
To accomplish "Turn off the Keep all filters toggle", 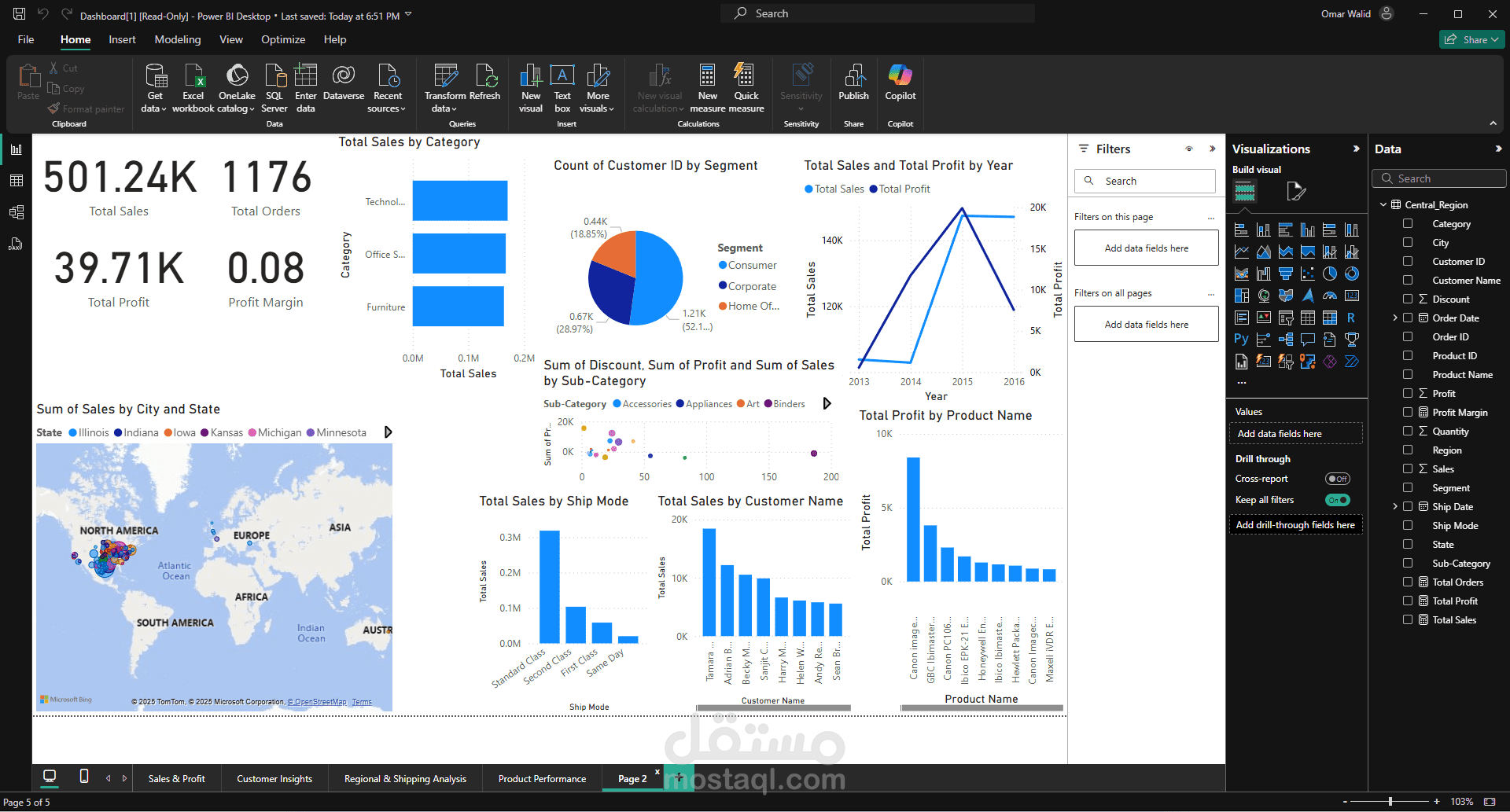I will 1338,499.
